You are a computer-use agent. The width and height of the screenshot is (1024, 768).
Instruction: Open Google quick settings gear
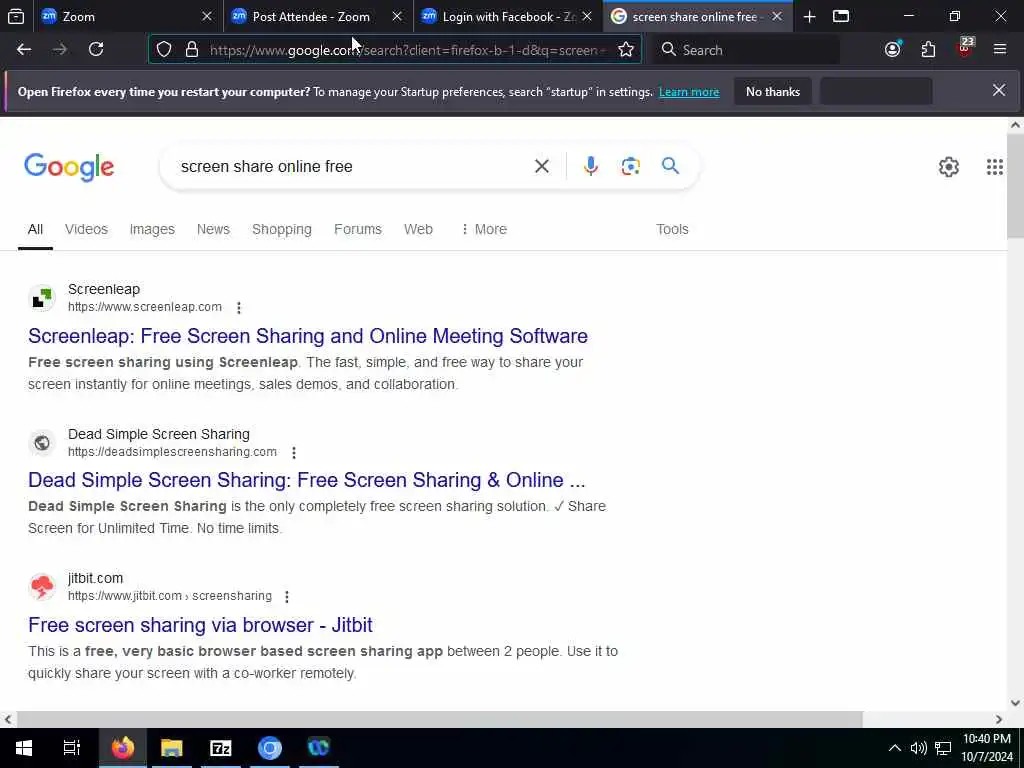coord(948,167)
